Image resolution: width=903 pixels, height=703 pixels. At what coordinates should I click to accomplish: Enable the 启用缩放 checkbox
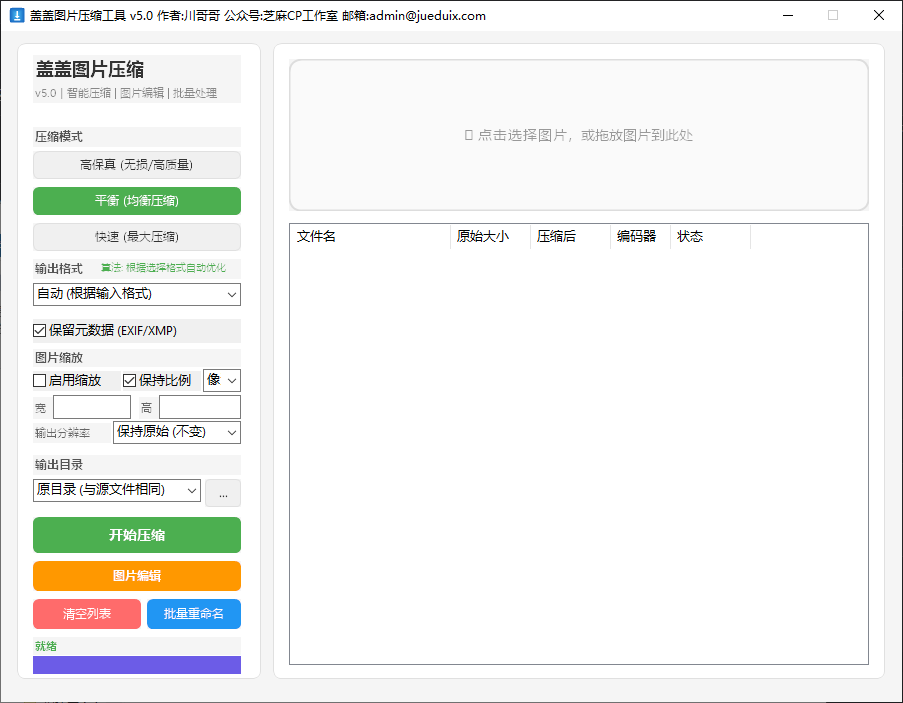click(40, 381)
